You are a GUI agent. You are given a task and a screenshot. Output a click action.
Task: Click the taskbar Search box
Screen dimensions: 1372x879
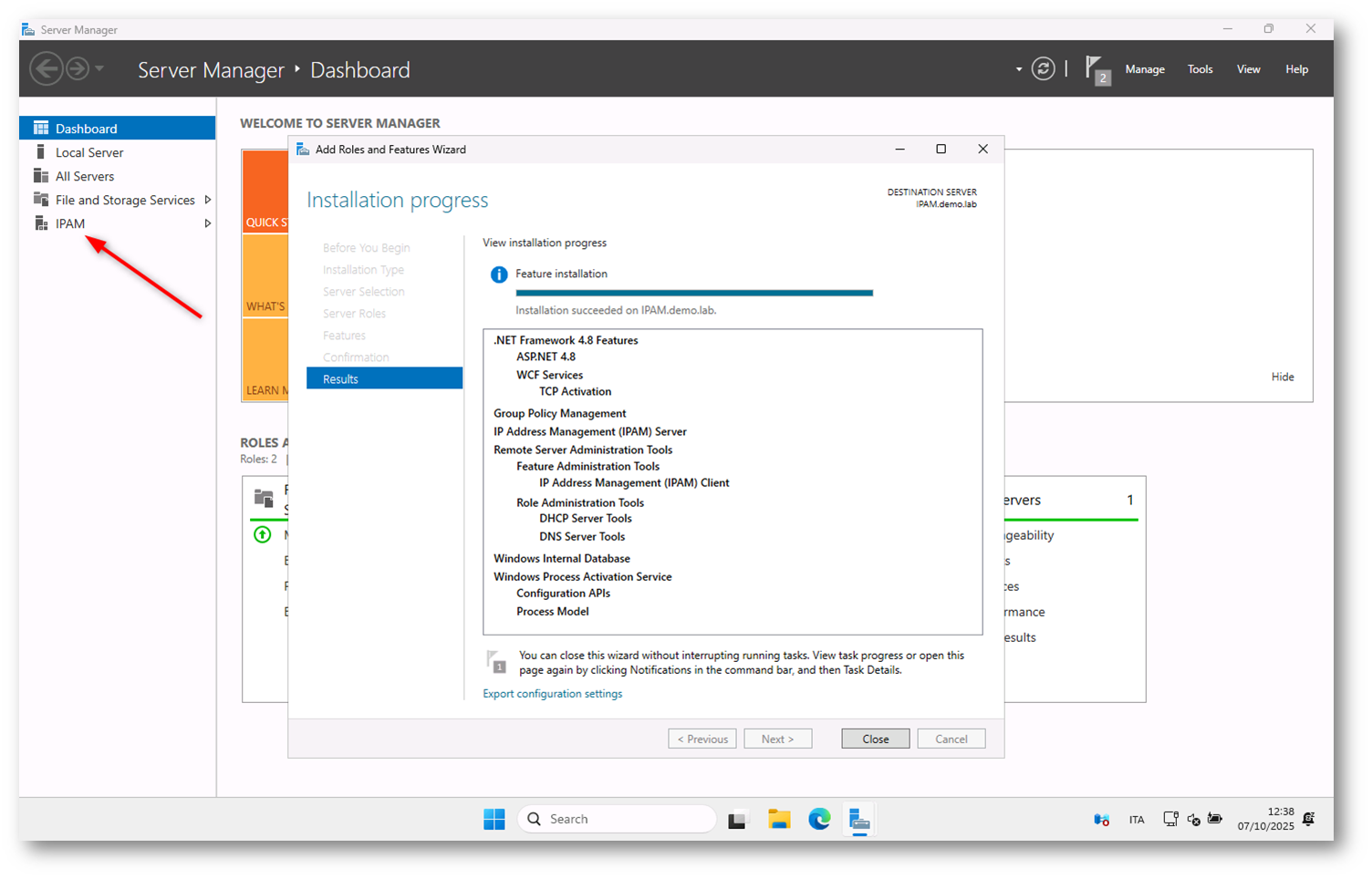pyautogui.click(x=617, y=820)
